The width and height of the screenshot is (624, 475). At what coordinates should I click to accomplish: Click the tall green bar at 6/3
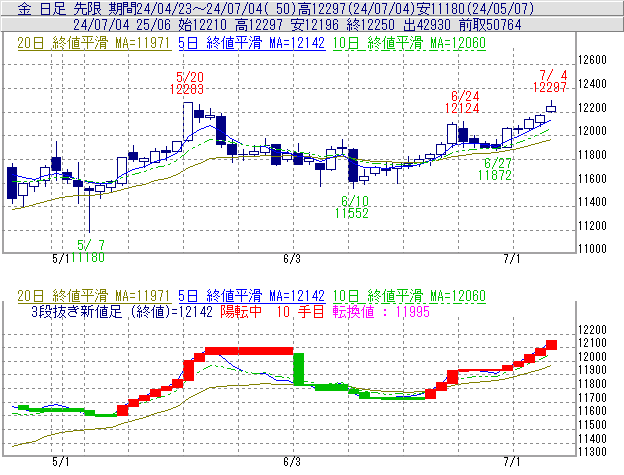coord(299,369)
